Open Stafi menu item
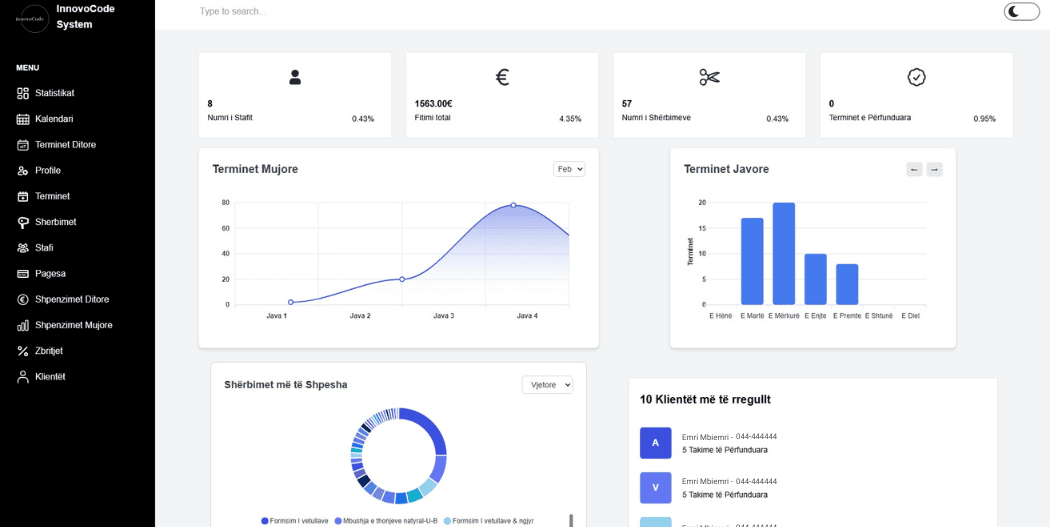Image resolution: width=1050 pixels, height=527 pixels. 44,248
